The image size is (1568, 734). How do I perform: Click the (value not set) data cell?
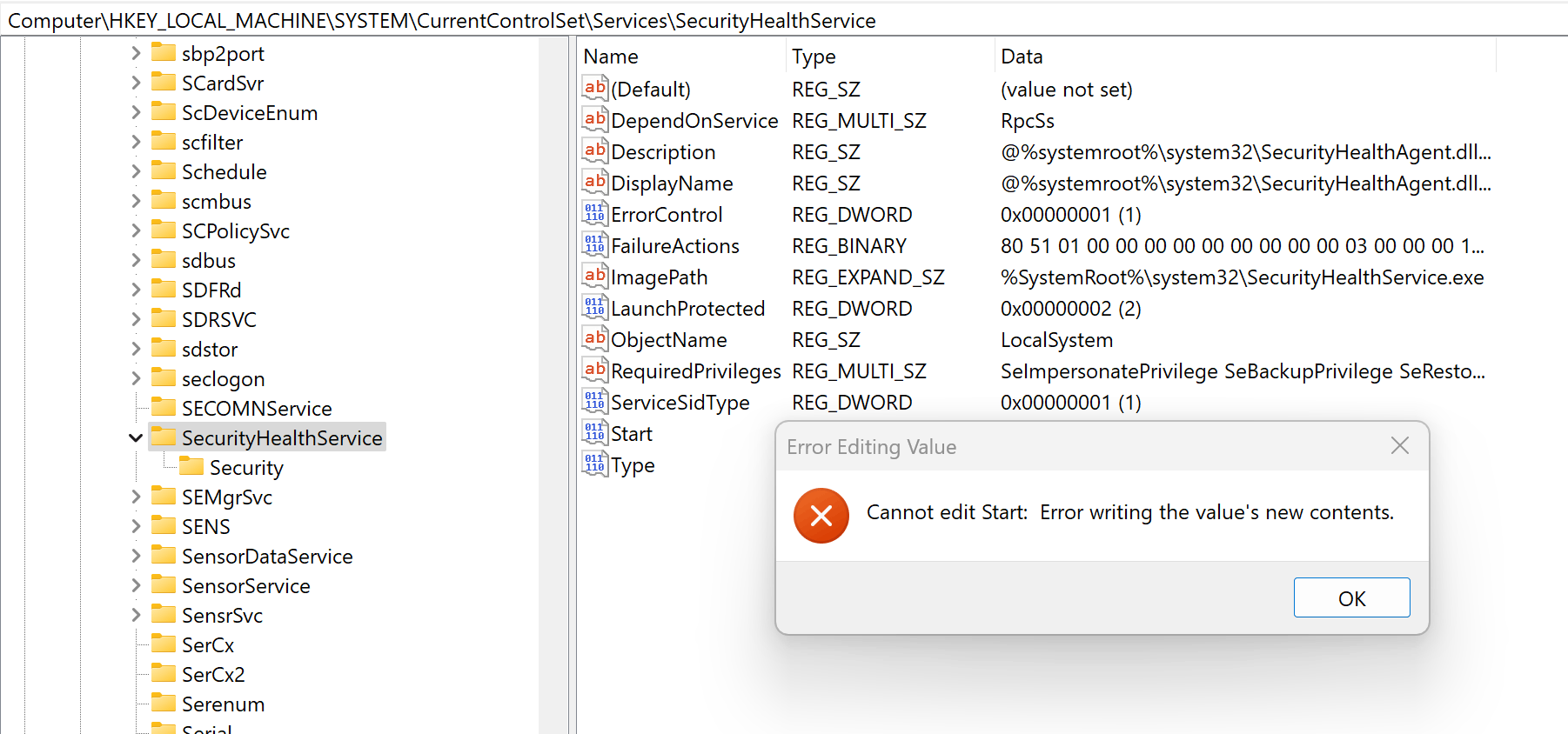coord(1067,90)
